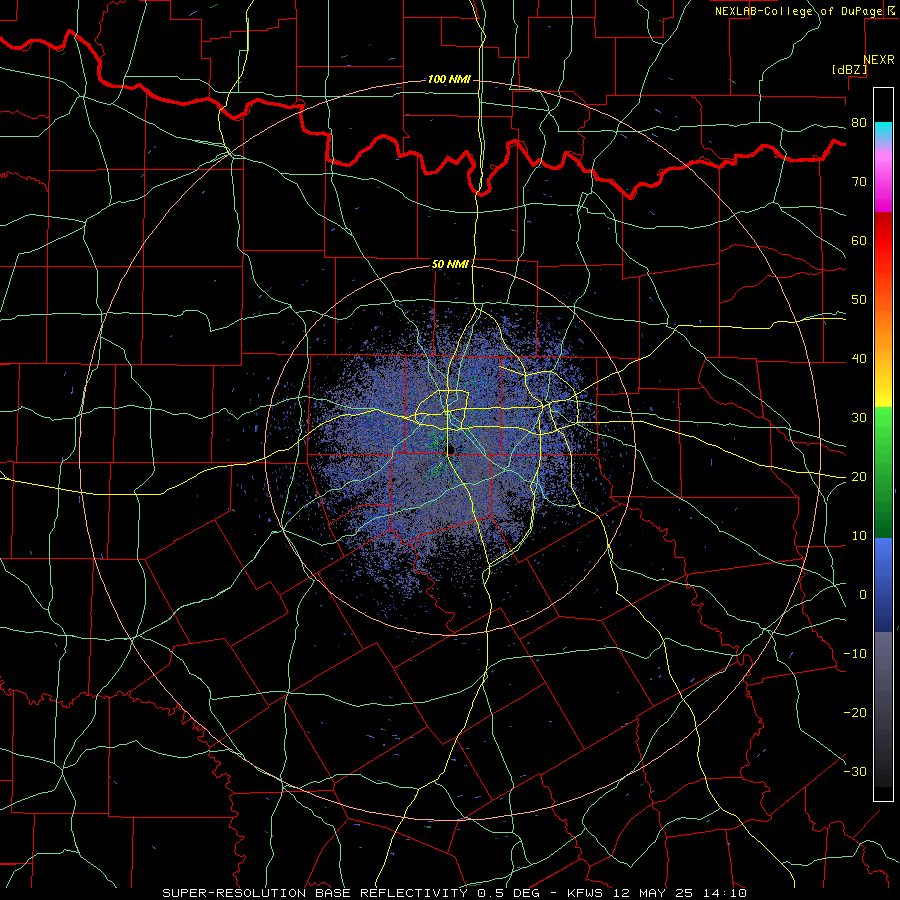The width and height of the screenshot is (900, 900).
Task: Click the red segment of the dBZ color bar
Action: (883, 241)
